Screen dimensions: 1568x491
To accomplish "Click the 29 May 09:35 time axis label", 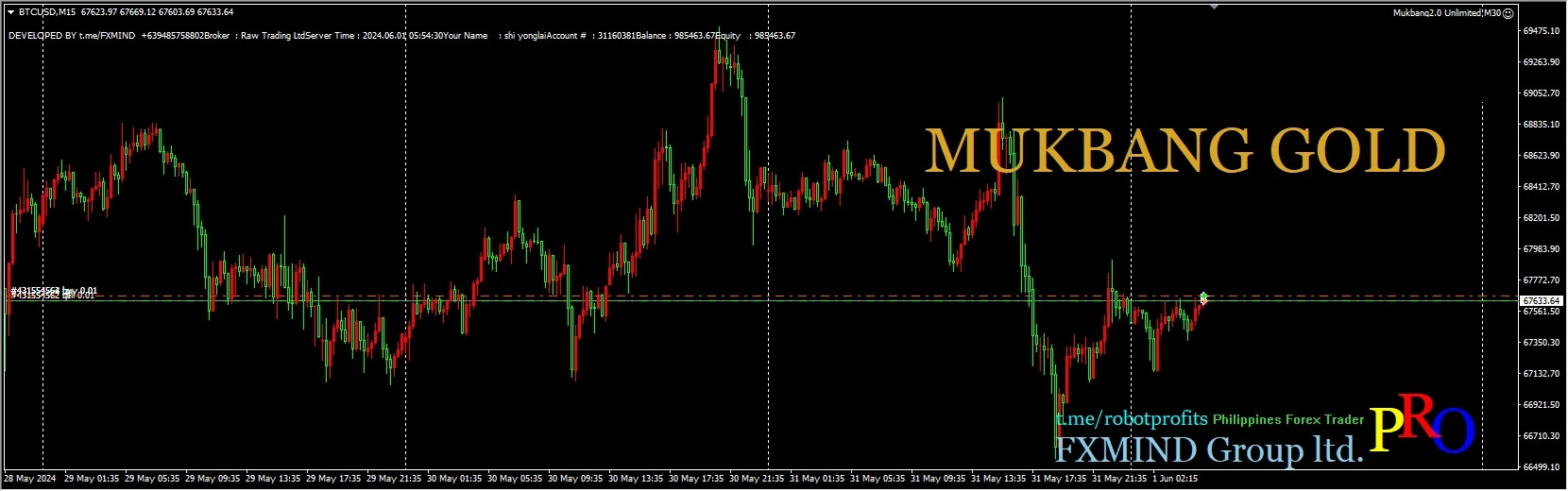I will pyautogui.click(x=213, y=479).
